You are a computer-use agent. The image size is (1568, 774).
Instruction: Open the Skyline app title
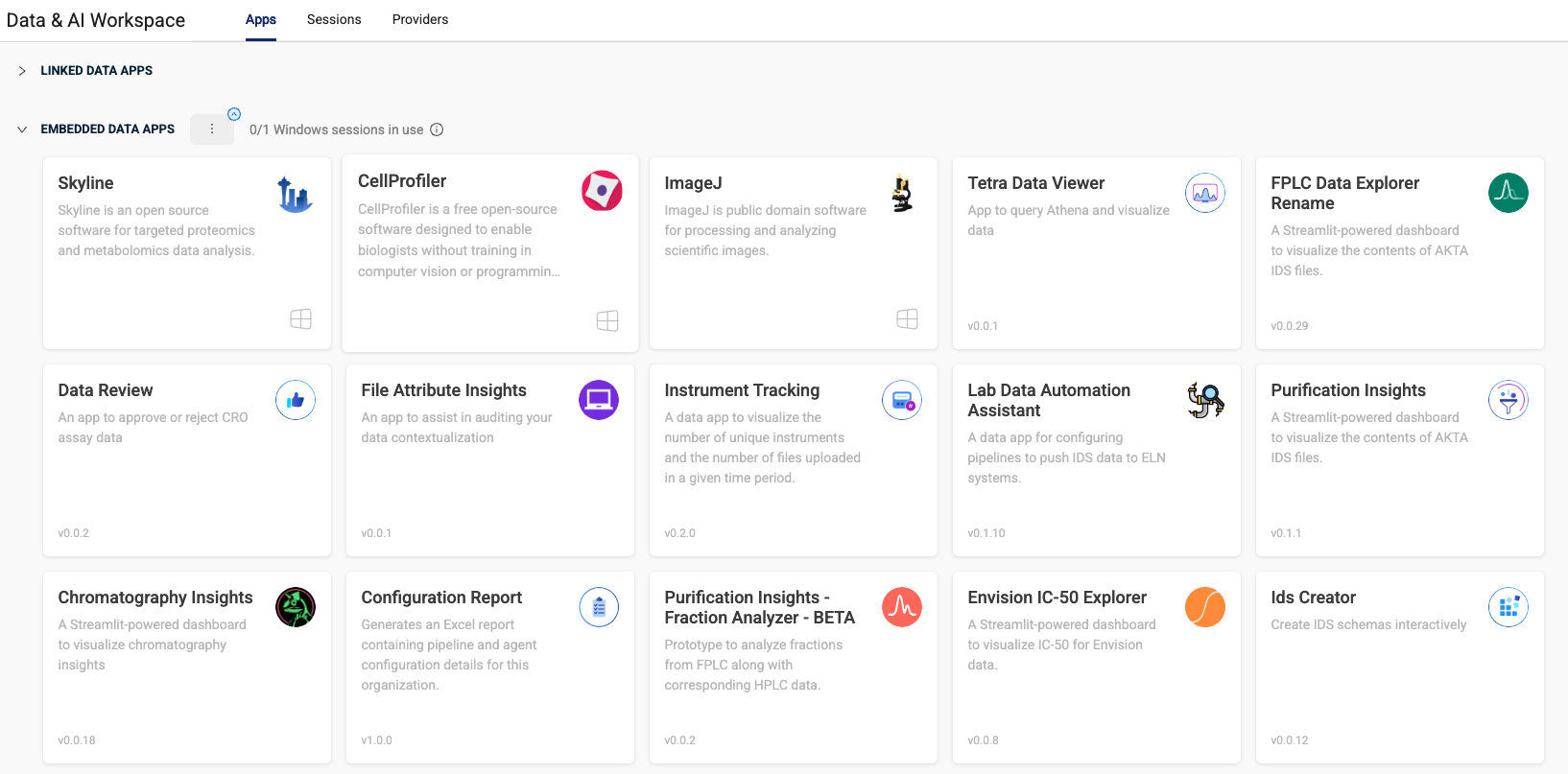pyautogui.click(x=85, y=183)
